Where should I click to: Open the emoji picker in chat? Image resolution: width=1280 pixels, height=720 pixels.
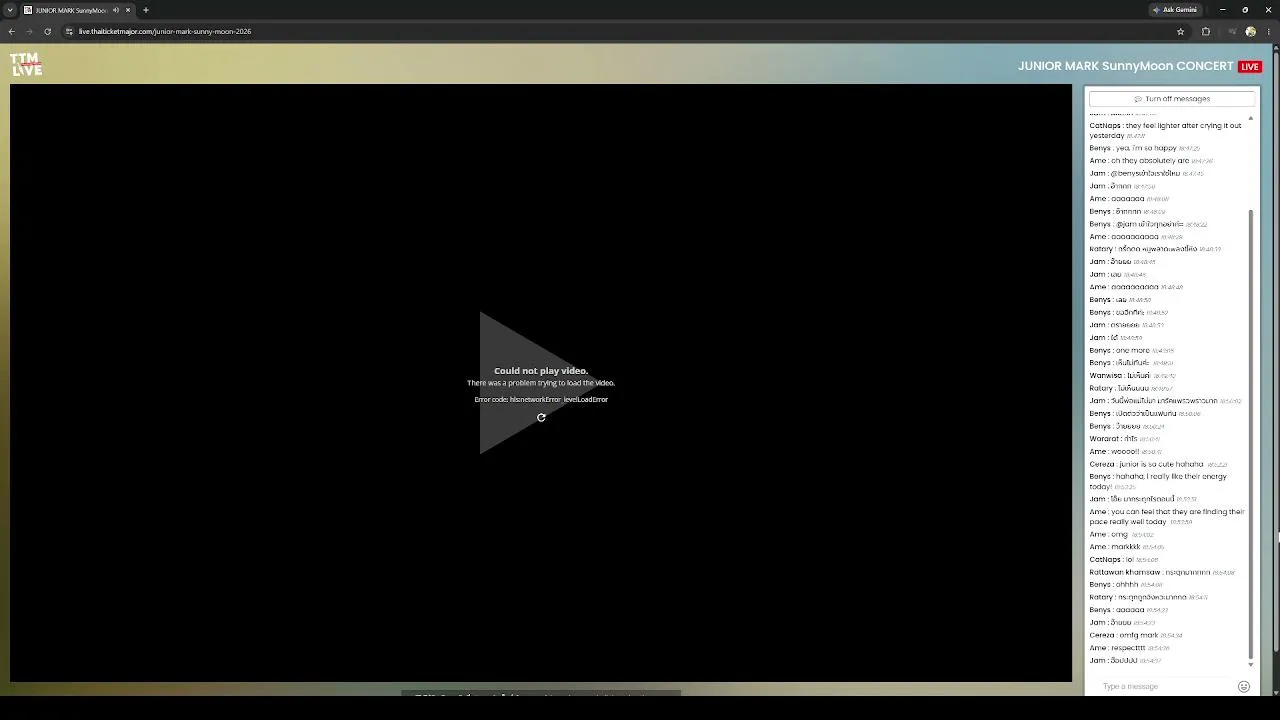pyautogui.click(x=1244, y=686)
